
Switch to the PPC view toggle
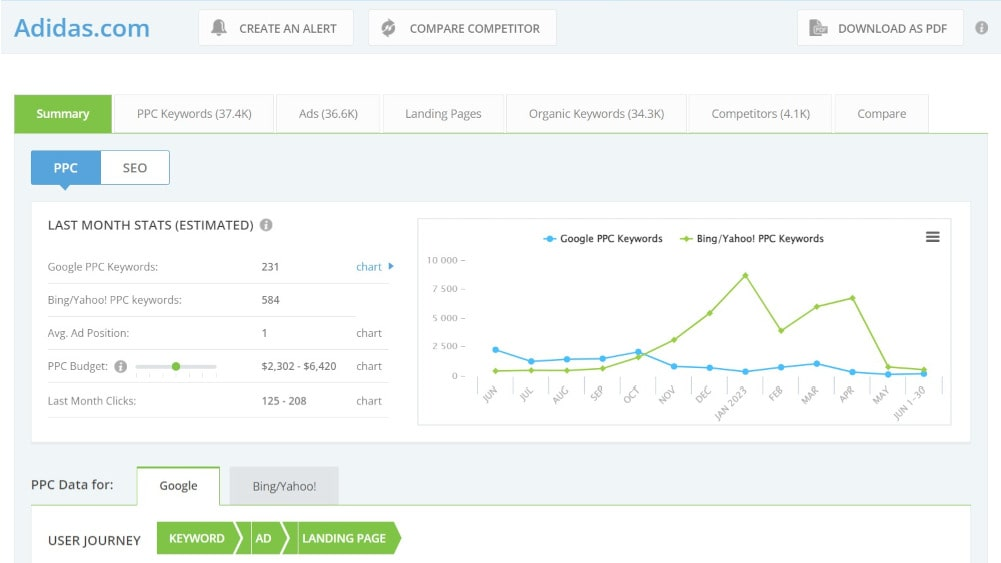(x=66, y=168)
